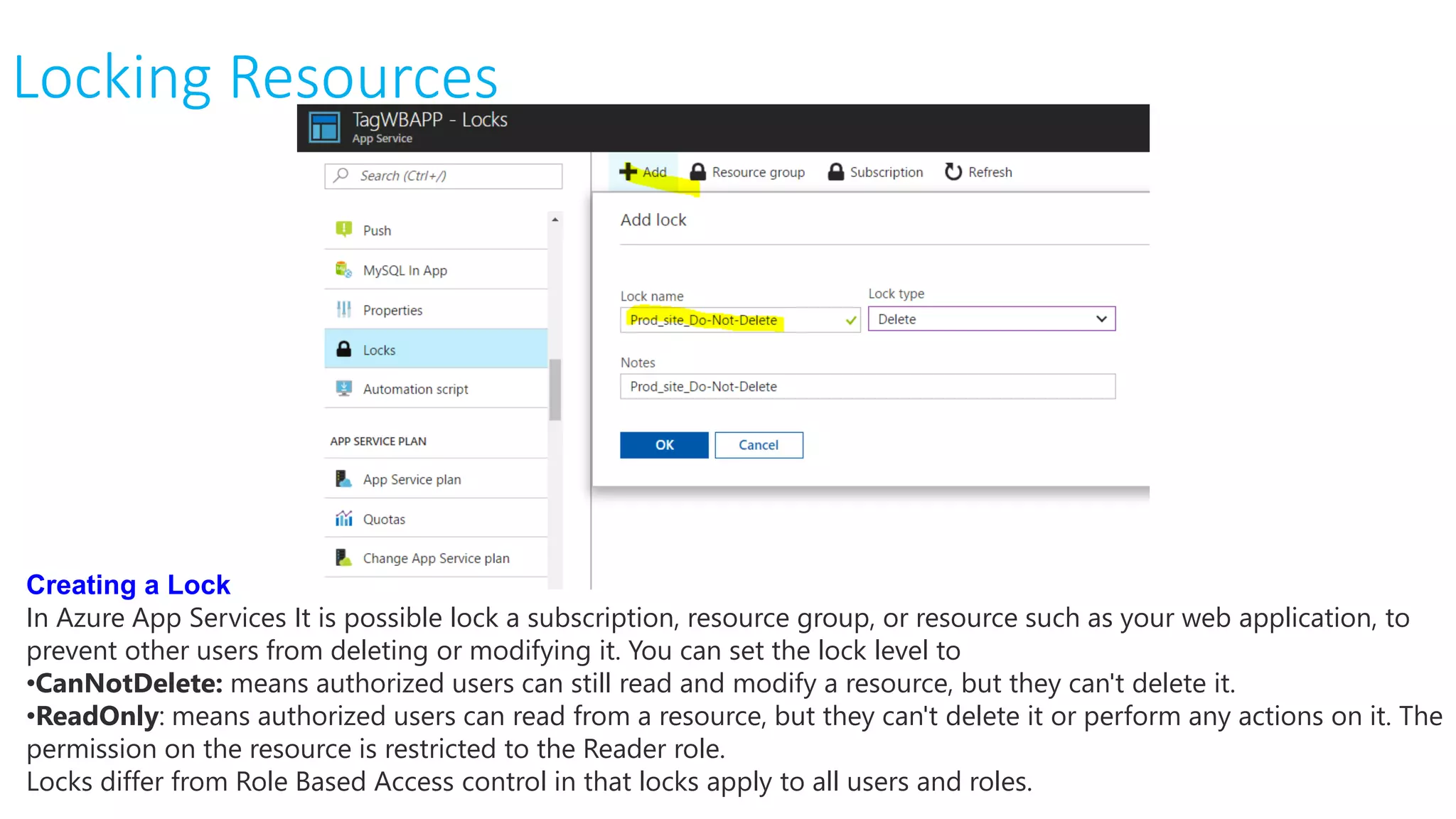The image size is (1456, 819).
Task: Click the green validation checkmark in Lock name
Action: tap(850, 320)
